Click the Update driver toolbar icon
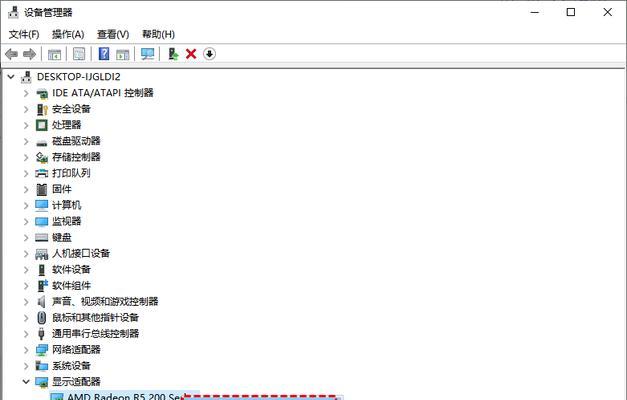 (x=173, y=54)
